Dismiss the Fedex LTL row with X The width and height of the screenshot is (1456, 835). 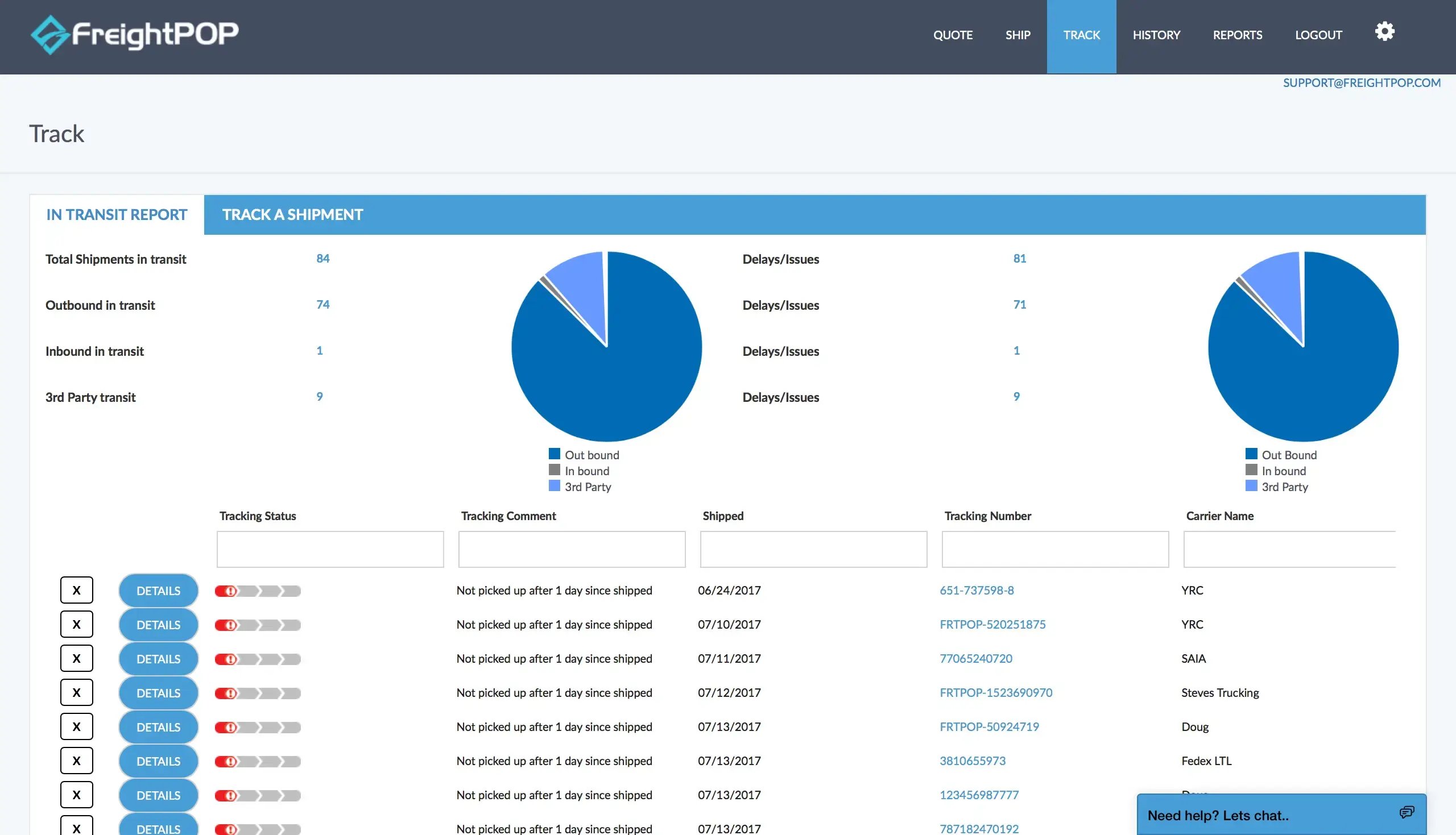[x=76, y=761]
